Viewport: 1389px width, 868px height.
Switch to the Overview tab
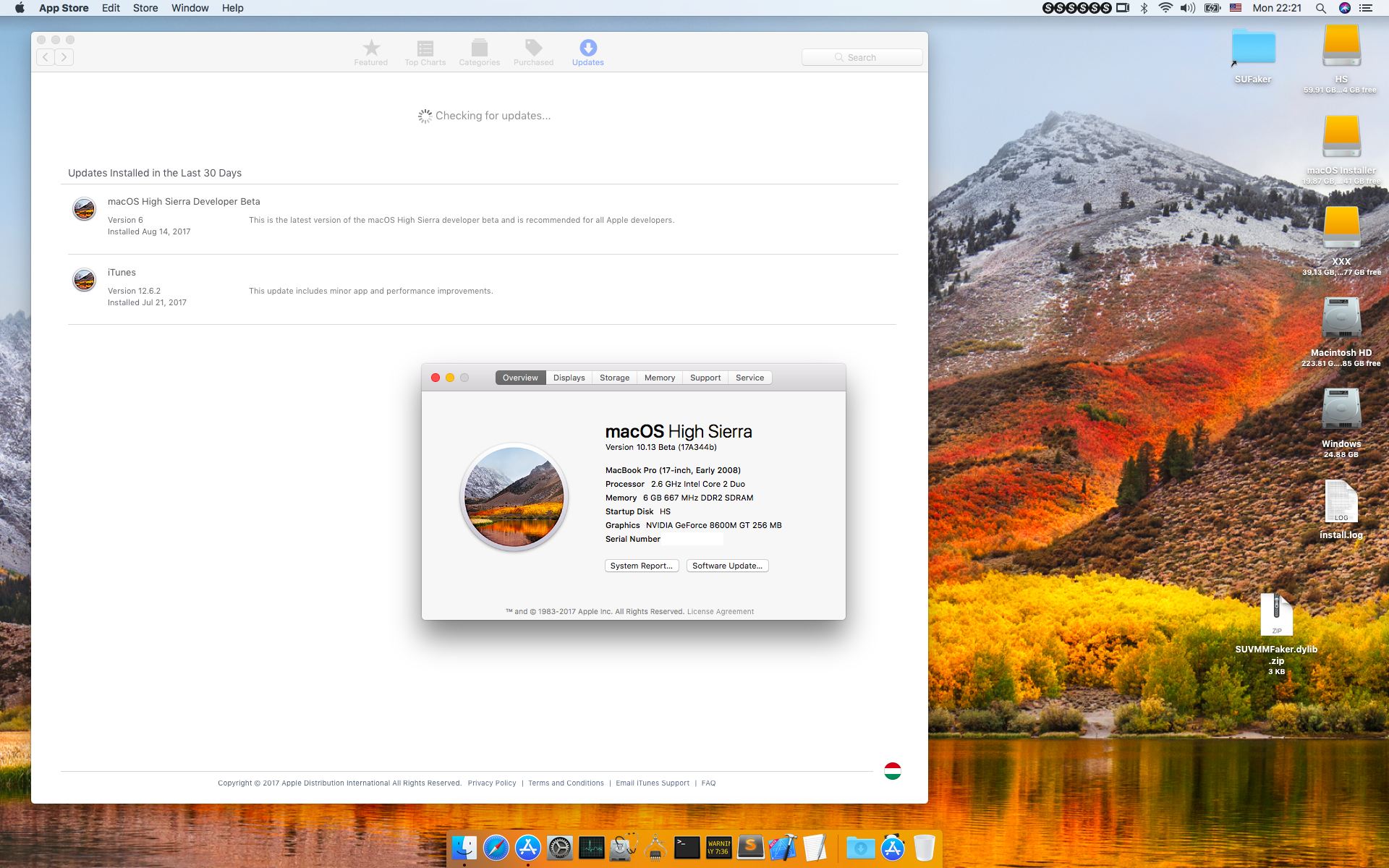(x=520, y=378)
